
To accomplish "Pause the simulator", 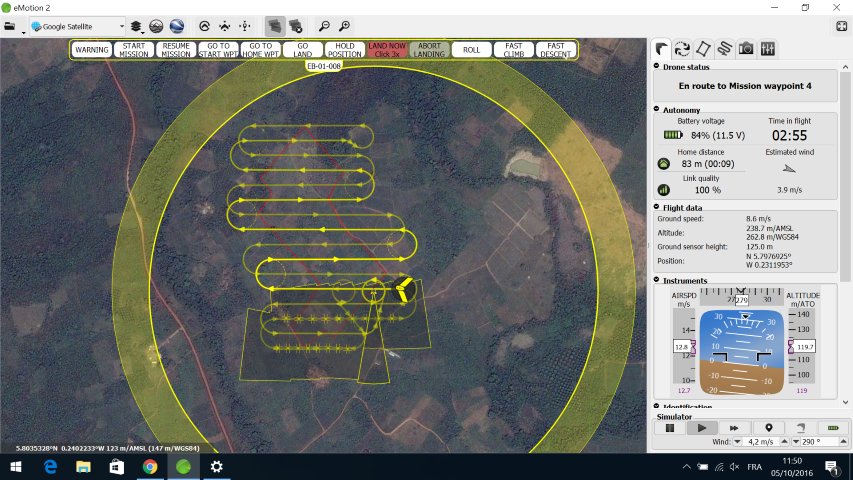I will tap(670, 428).
